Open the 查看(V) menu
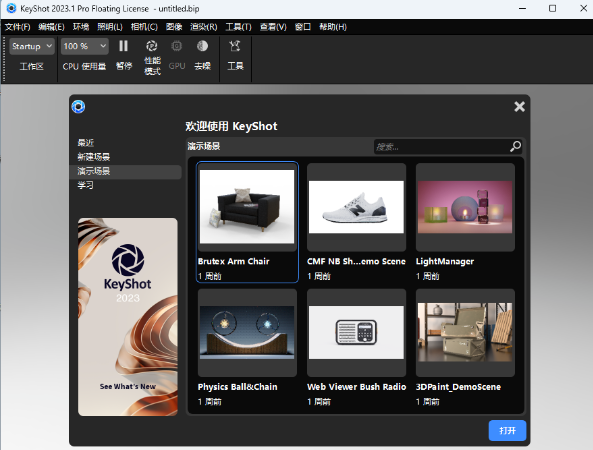The width and height of the screenshot is (593, 450). [x=273, y=27]
